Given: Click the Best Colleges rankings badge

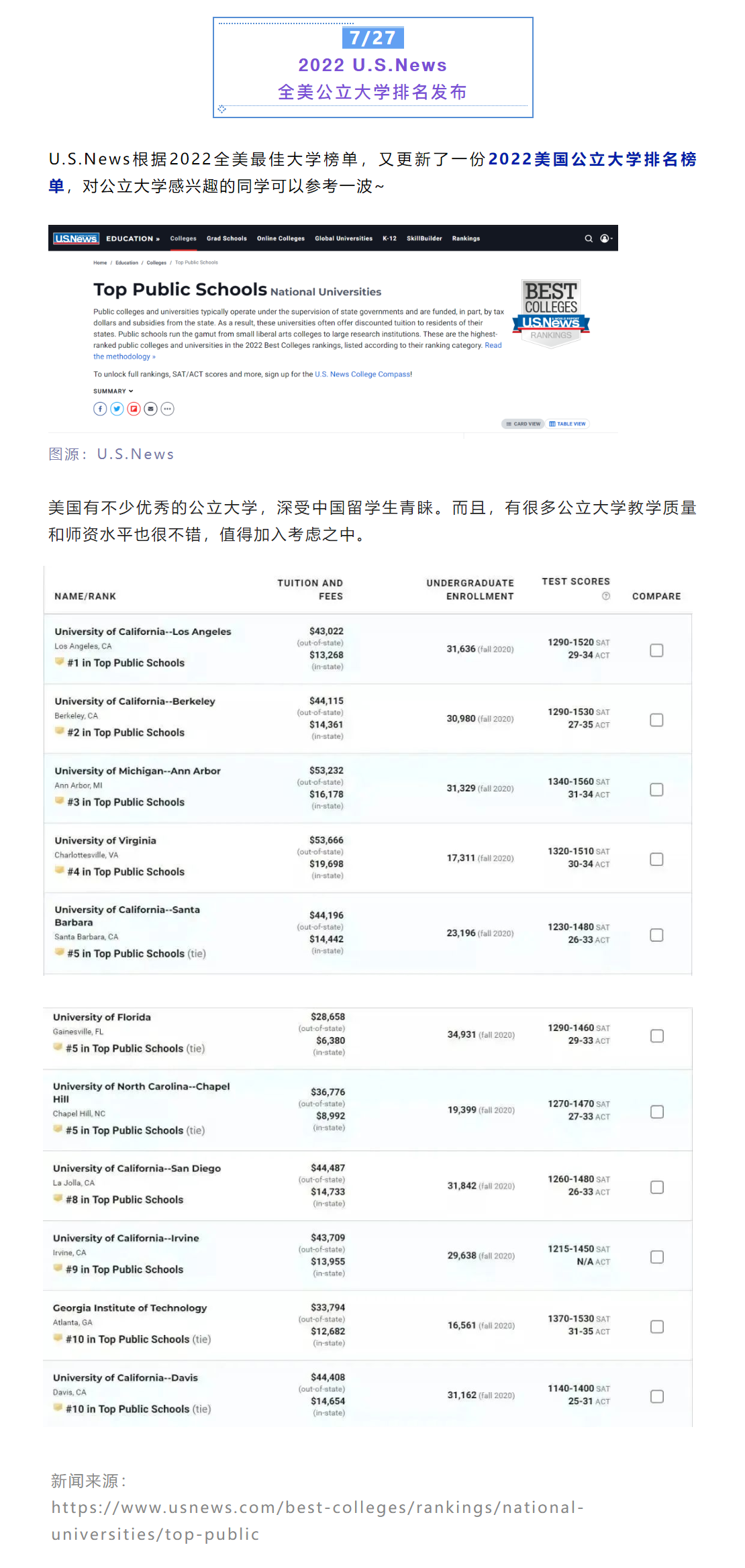Looking at the screenshot, I should pos(551,313).
